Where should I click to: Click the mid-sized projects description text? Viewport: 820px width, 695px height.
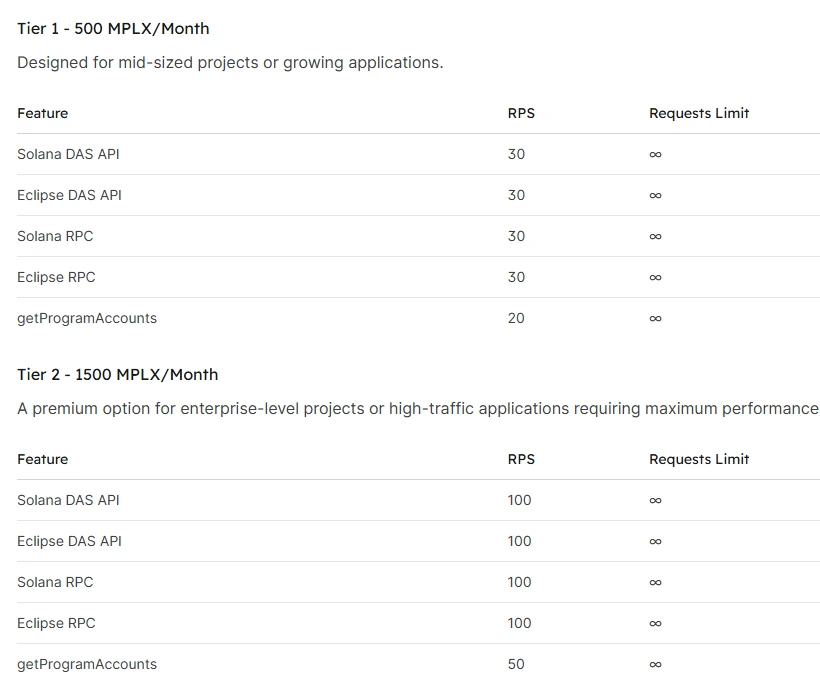(x=230, y=62)
